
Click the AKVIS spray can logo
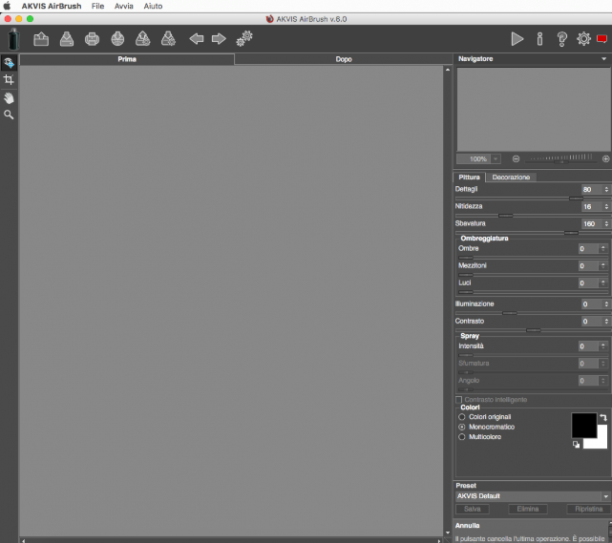(x=14, y=39)
